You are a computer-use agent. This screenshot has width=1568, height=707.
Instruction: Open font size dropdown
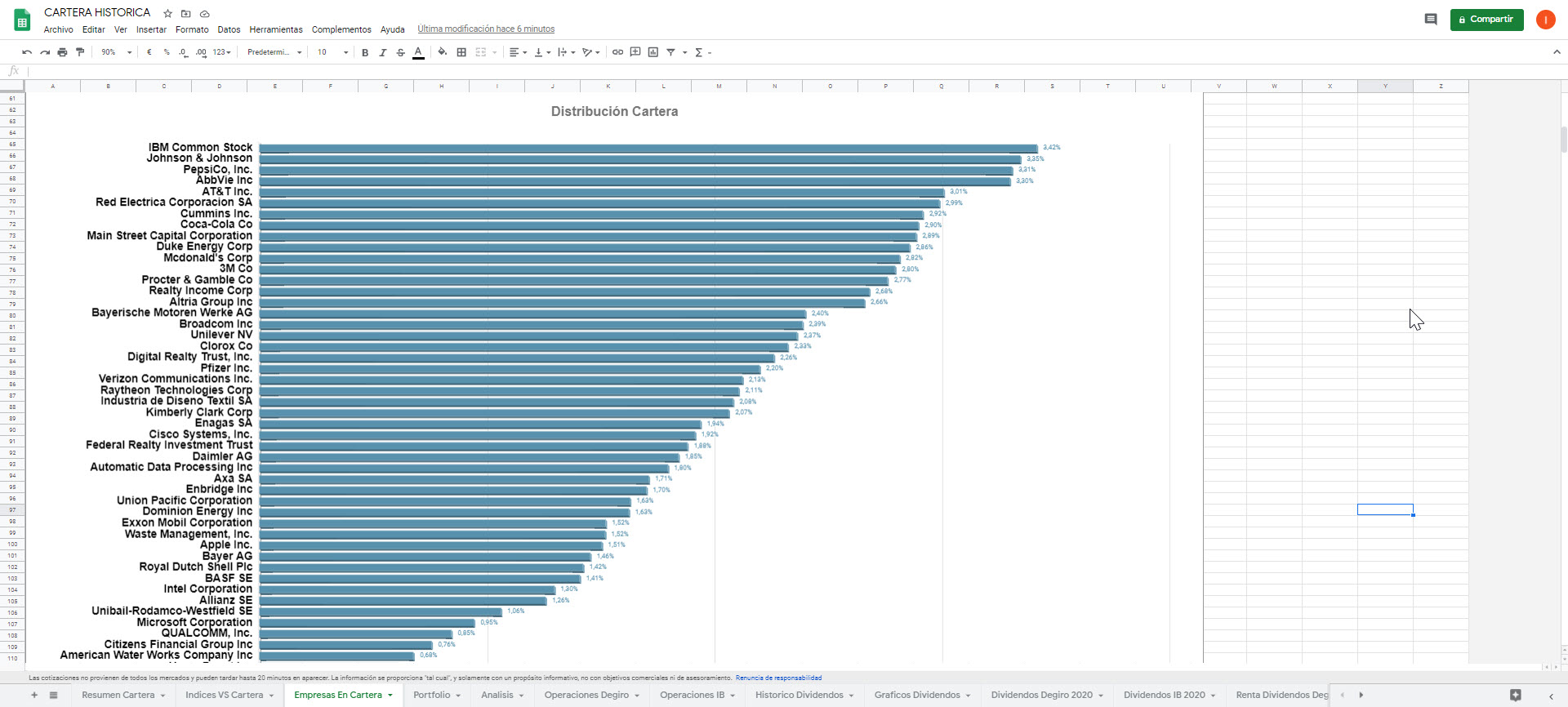coord(333,52)
